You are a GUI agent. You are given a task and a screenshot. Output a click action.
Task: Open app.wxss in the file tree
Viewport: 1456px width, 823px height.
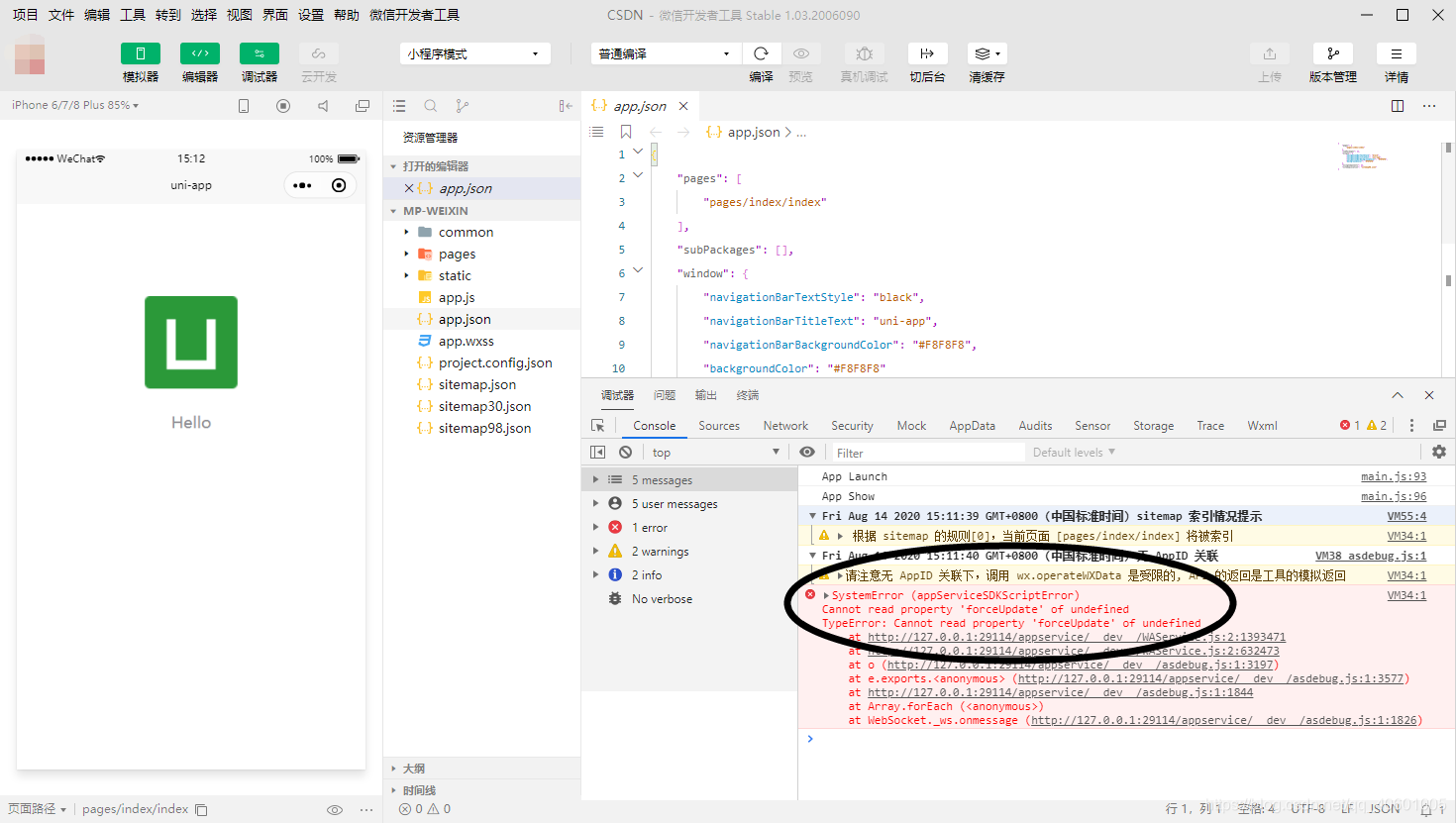(x=467, y=341)
